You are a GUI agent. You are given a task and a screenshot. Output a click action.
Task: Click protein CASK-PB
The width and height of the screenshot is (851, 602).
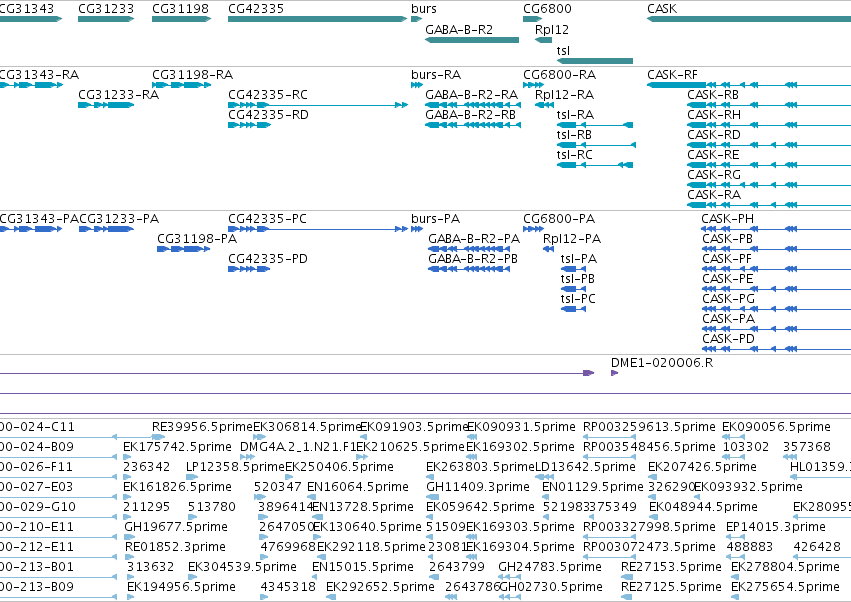click(777, 249)
